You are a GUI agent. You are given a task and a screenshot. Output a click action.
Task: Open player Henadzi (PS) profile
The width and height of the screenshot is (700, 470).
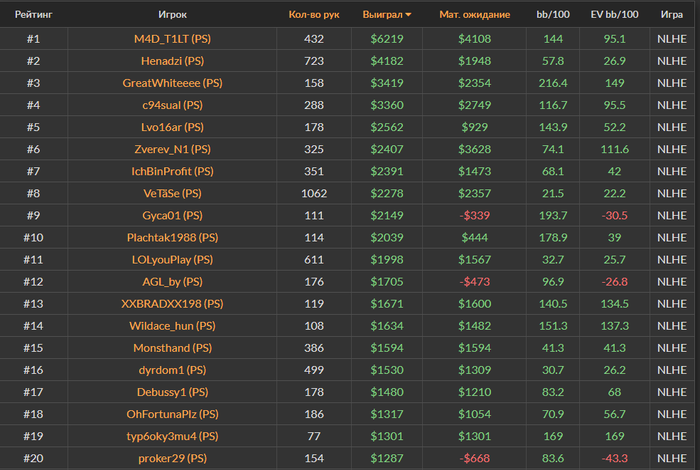point(172,61)
